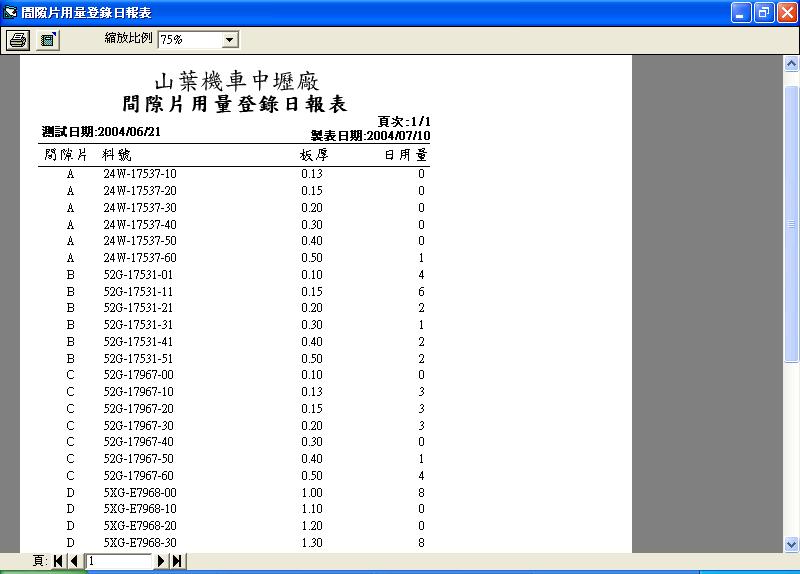Click part number 24W-17537-20

140,191
